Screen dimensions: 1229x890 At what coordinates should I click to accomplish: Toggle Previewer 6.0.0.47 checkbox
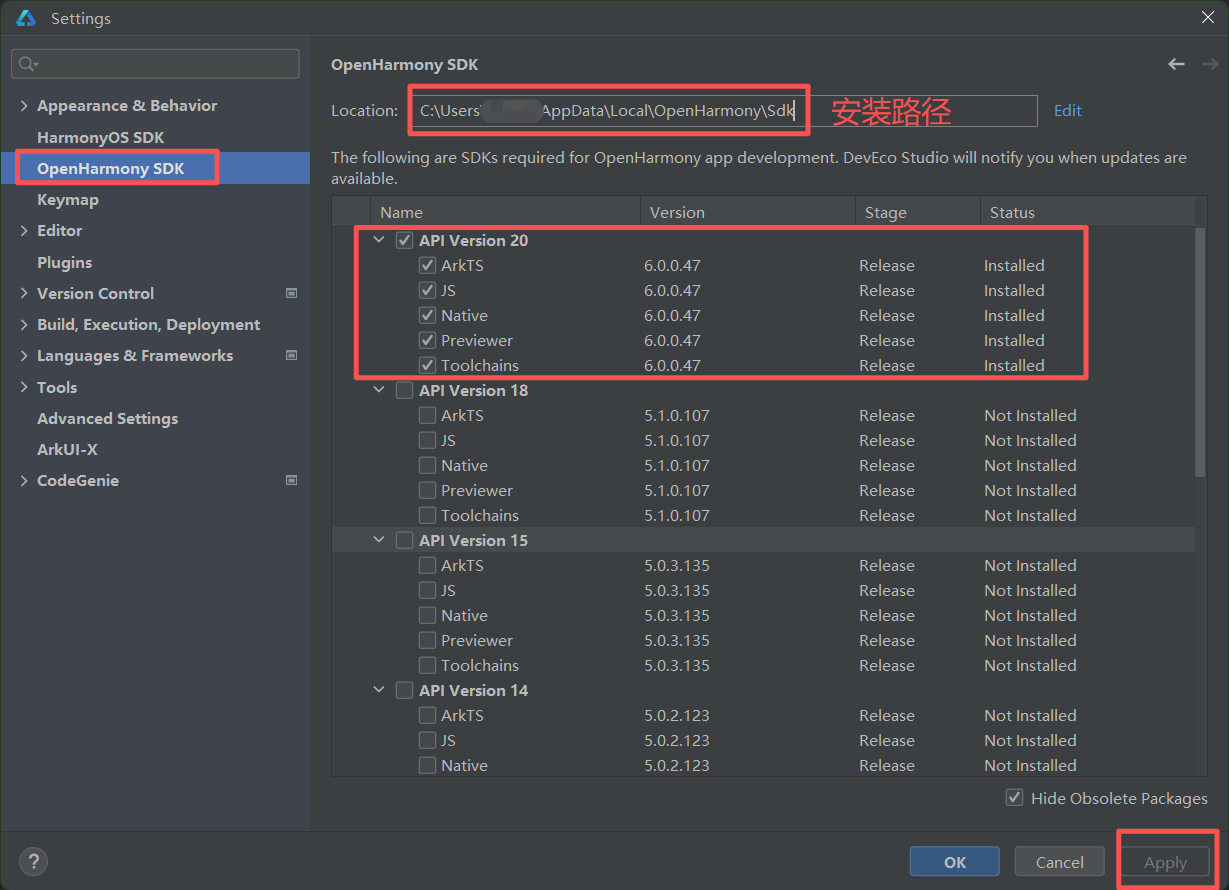coord(427,340)
